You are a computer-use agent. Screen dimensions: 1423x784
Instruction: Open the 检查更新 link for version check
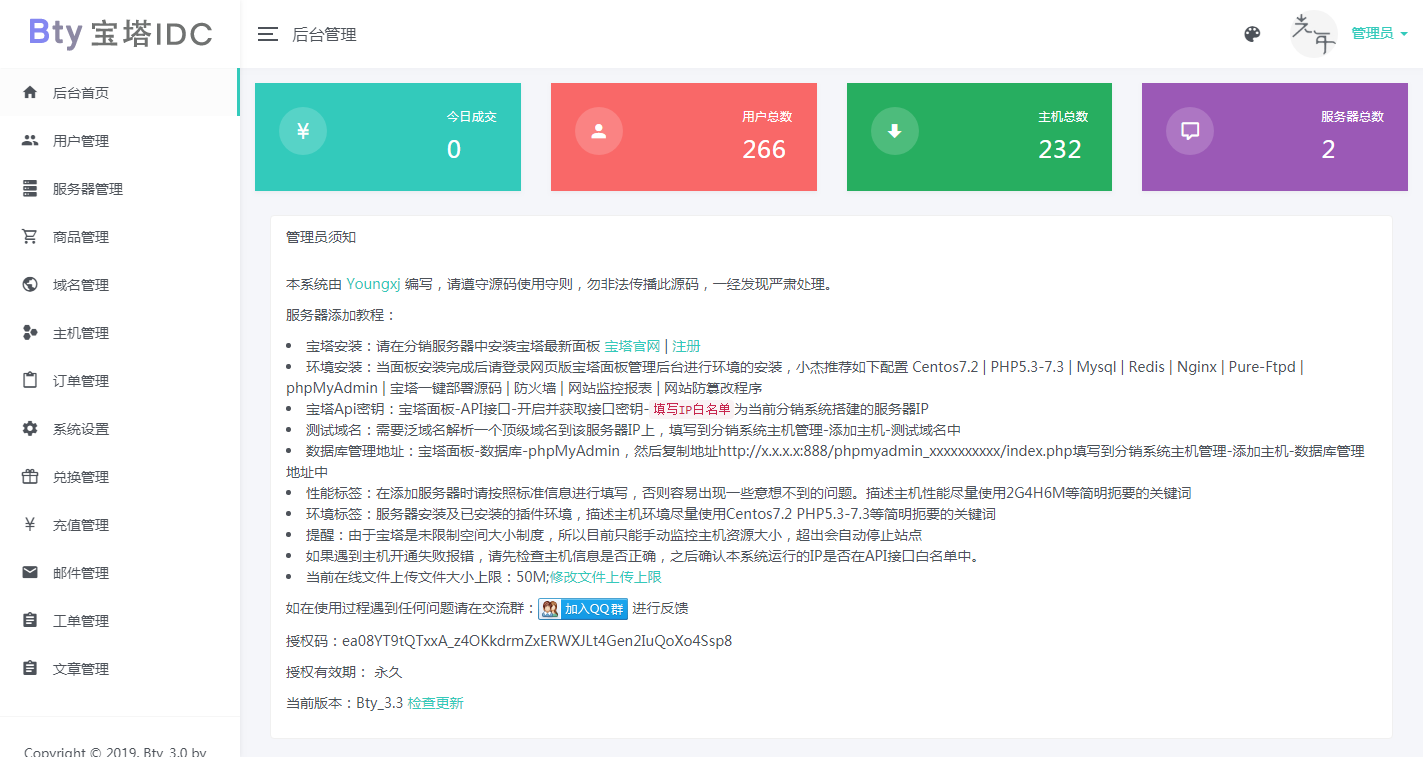coord(436,703)
